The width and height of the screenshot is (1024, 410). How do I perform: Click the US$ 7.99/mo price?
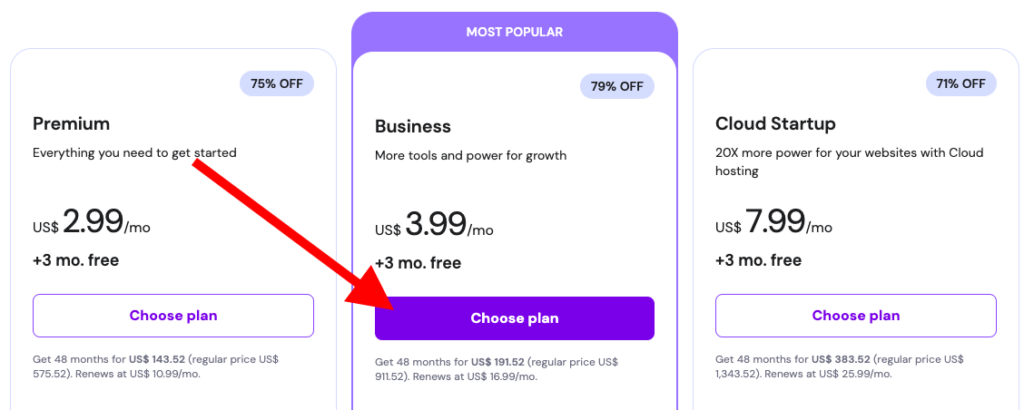pyautogui.click(x=774, y=222)
